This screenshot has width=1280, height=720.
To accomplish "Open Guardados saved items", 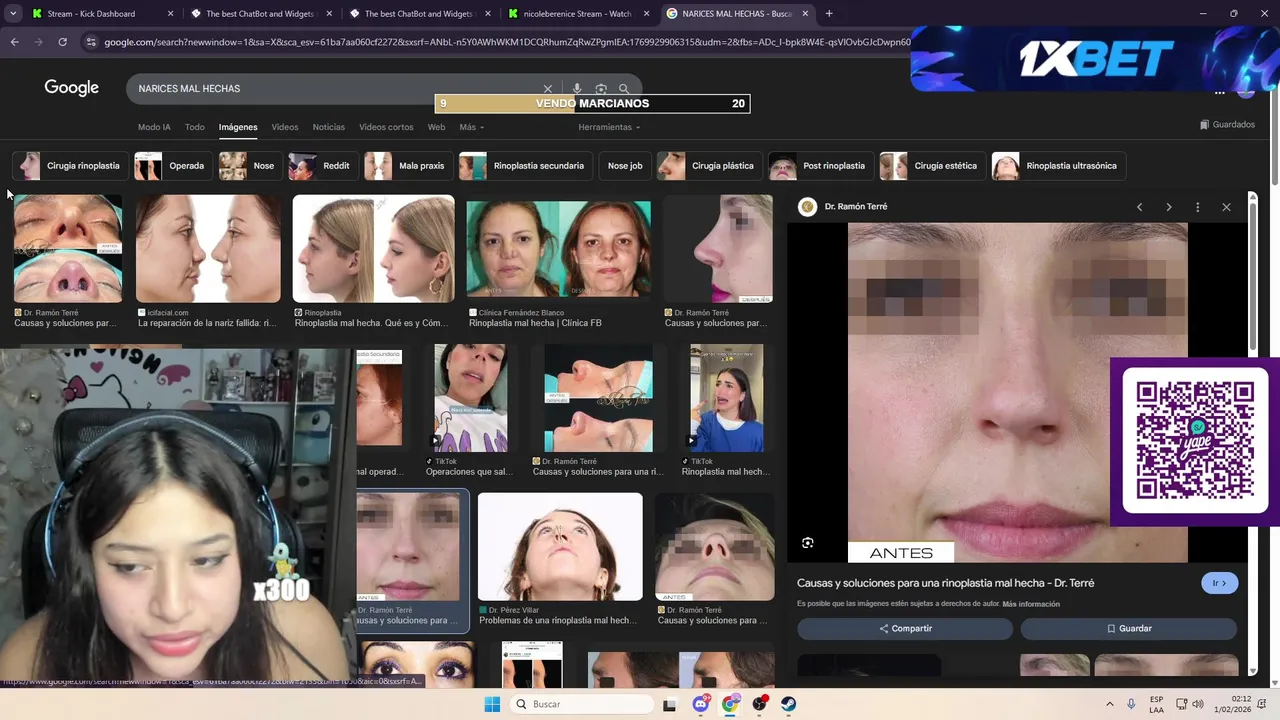I will (1227, 125).
